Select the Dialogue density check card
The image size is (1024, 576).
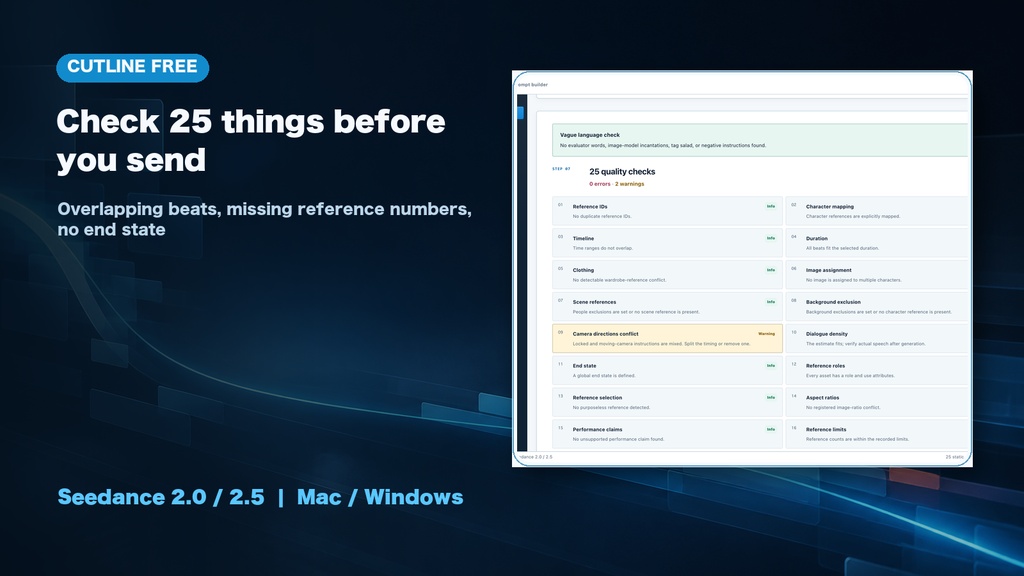tap(877, 338)
